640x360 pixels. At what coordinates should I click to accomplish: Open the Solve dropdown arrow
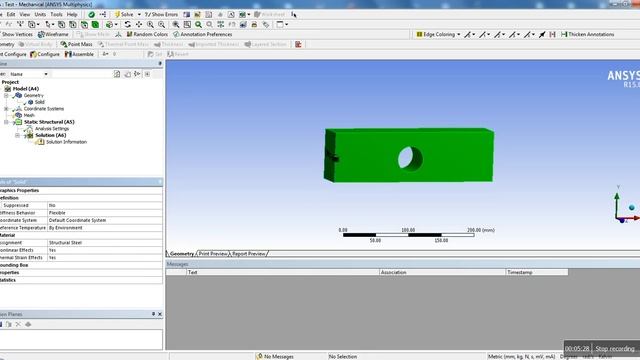tap(139, 14)
